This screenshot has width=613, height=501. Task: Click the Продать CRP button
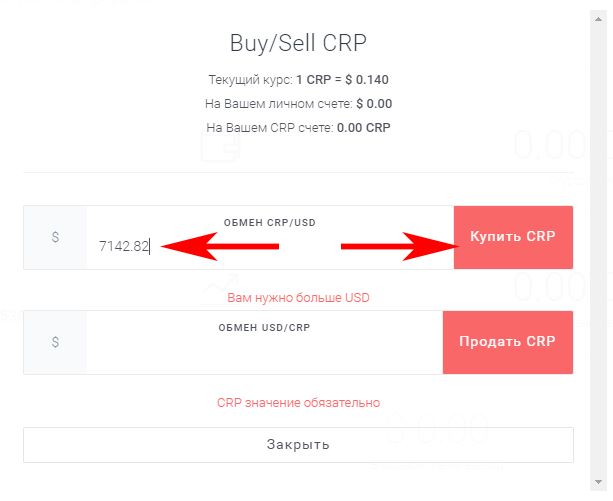point(508,342)
